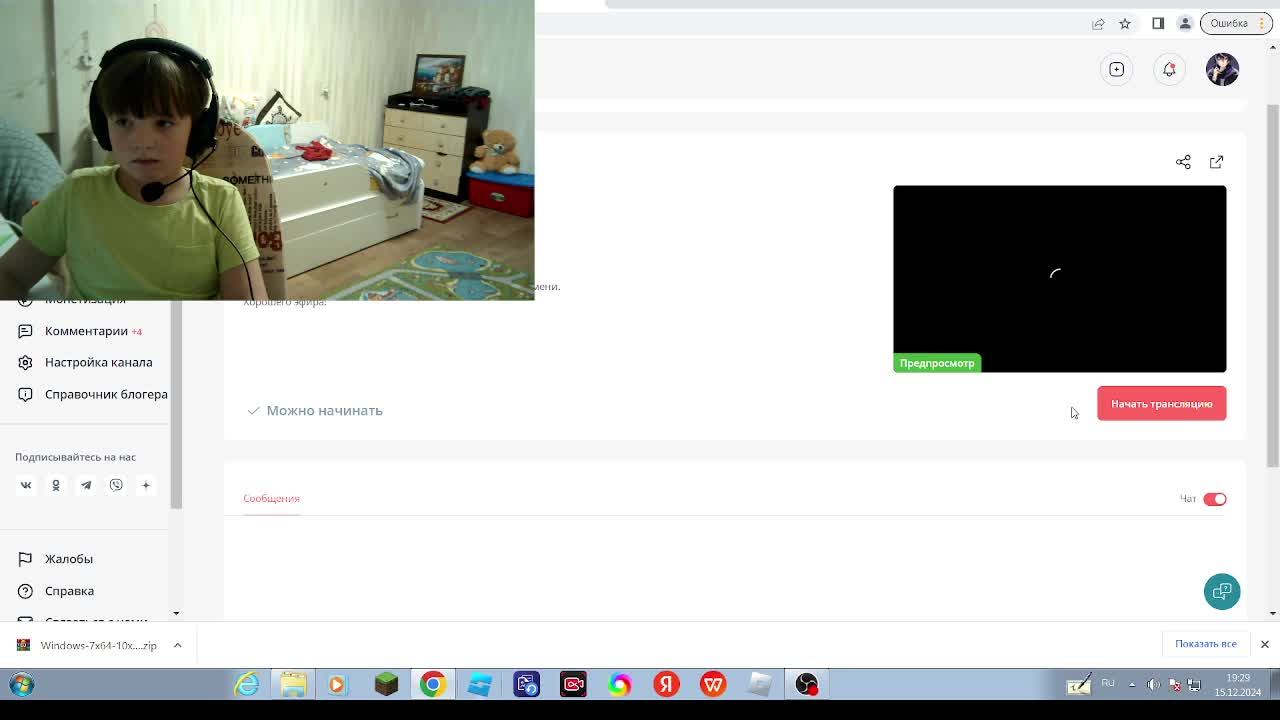Open the media player taskbar icon
Screen dimensions: 1280x720
[339, 684]
